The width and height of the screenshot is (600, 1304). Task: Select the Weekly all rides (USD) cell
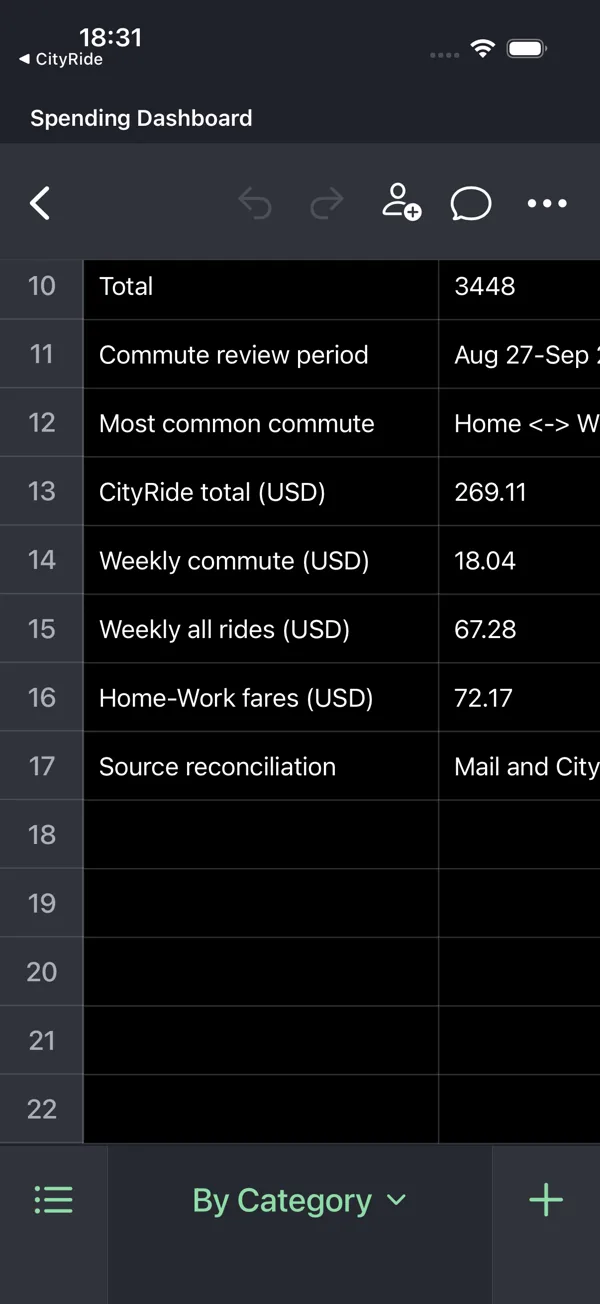(261, 629)
